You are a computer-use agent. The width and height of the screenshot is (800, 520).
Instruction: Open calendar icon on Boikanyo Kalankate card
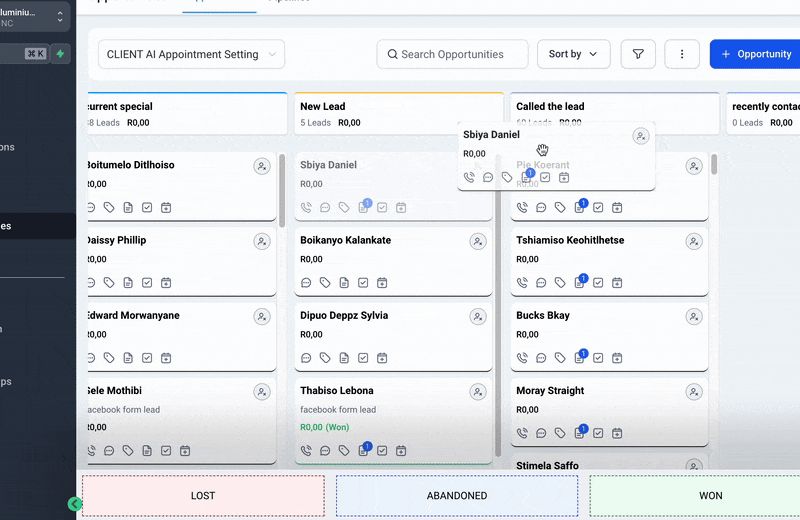pos(382,283)
